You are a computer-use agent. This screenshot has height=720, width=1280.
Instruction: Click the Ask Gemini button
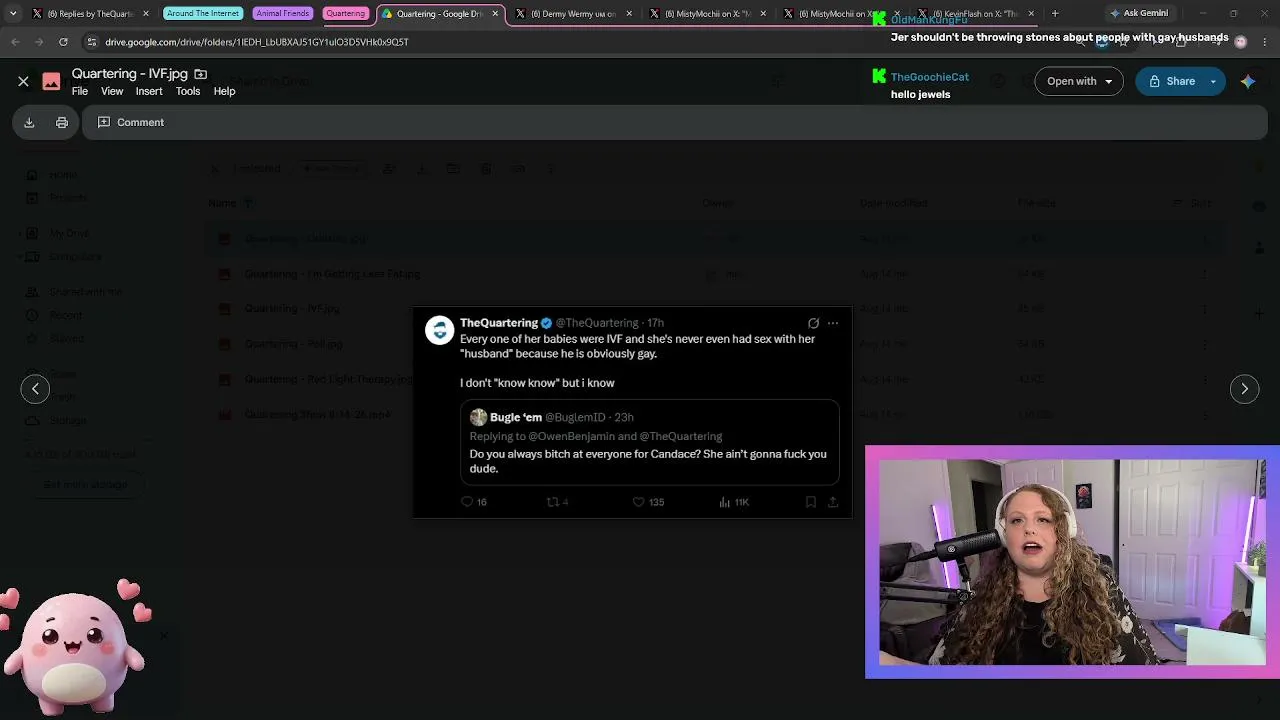(1138, 14)
